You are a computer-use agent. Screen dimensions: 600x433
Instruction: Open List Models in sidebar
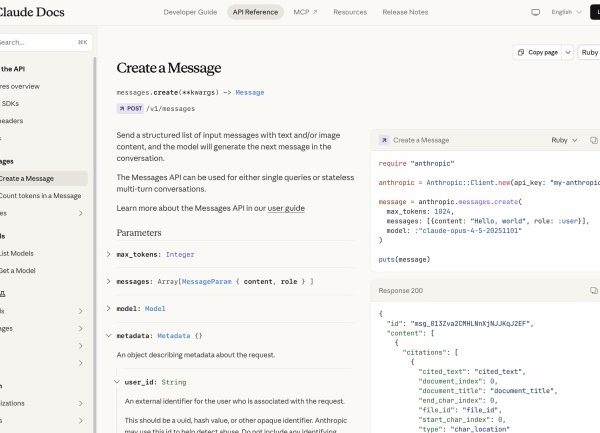click(17, 253)
